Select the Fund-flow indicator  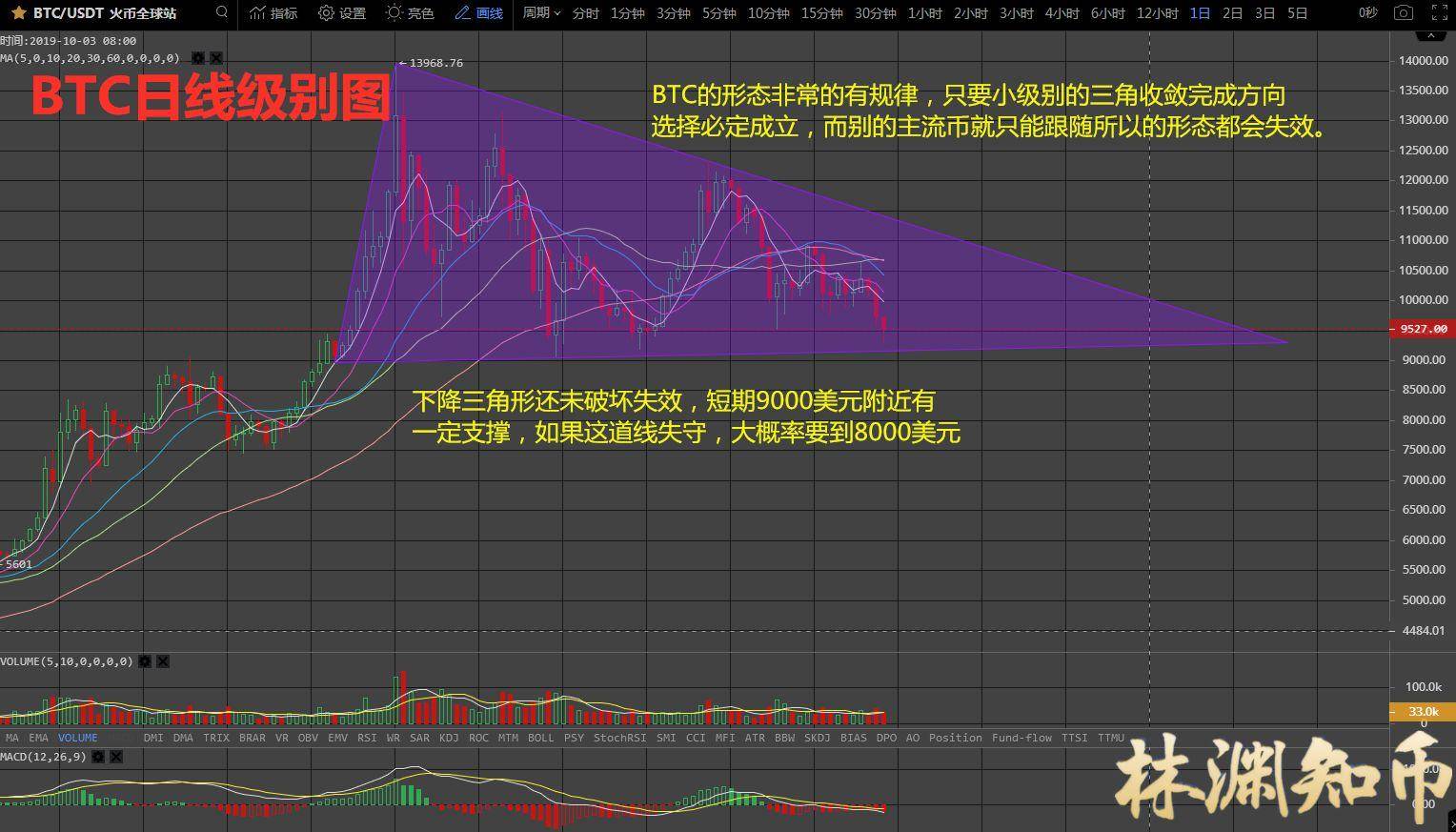click(x=1021, y=738)
